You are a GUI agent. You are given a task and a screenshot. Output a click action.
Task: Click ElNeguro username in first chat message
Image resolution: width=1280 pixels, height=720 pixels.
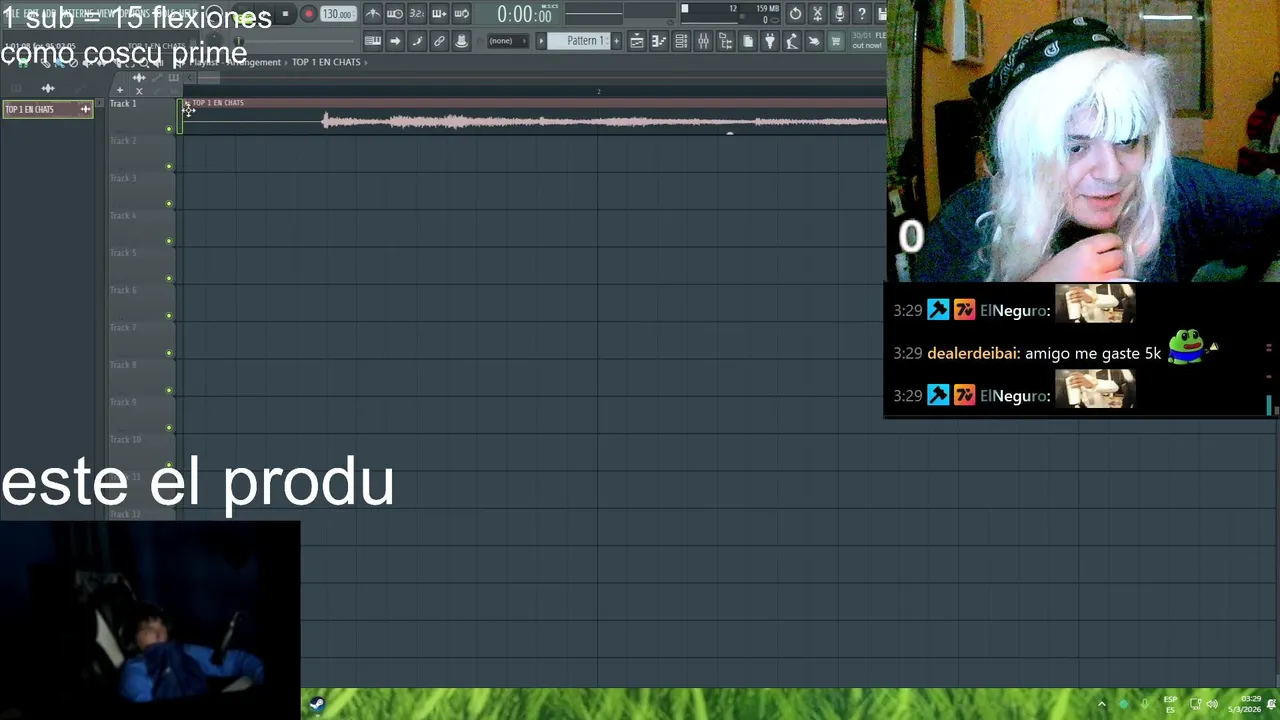click(x=1012, y=311)
